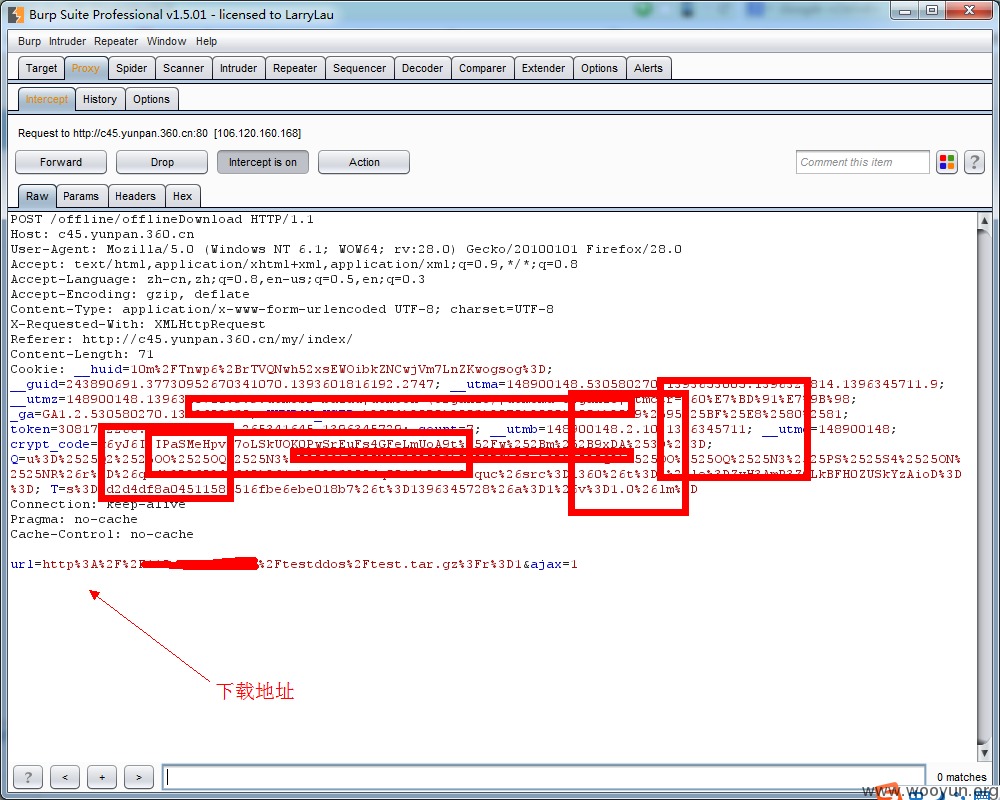Screen dimensions: 1000x800
Task: Go to next search match arrow
Action: pyautogui.click(x=139, y=776)
